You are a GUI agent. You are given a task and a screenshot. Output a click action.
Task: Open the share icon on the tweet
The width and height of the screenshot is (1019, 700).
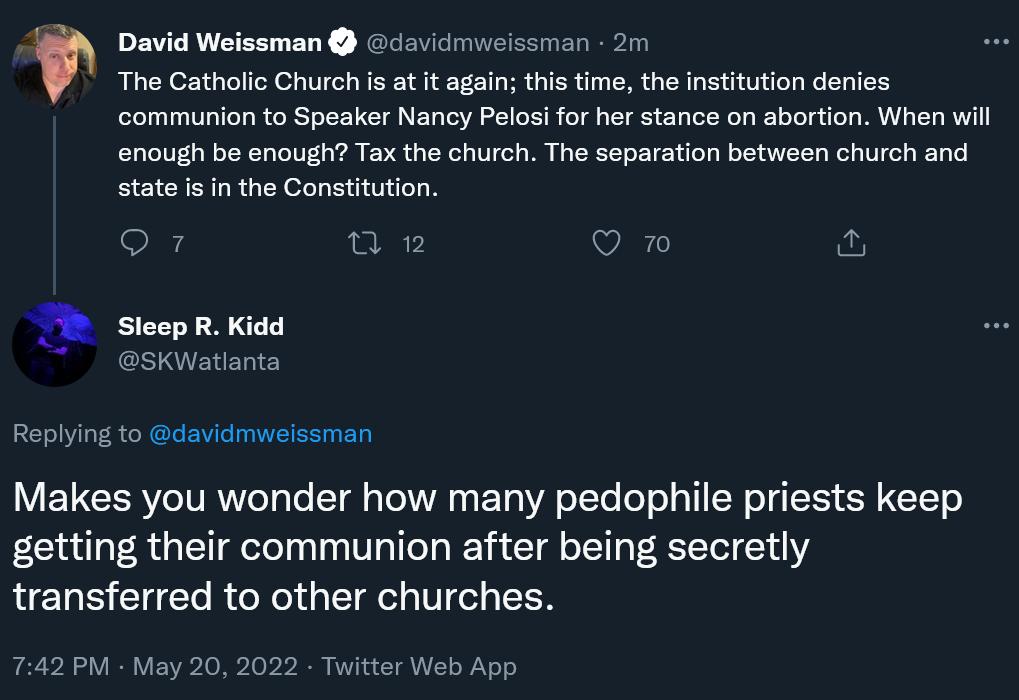(851, 242)
